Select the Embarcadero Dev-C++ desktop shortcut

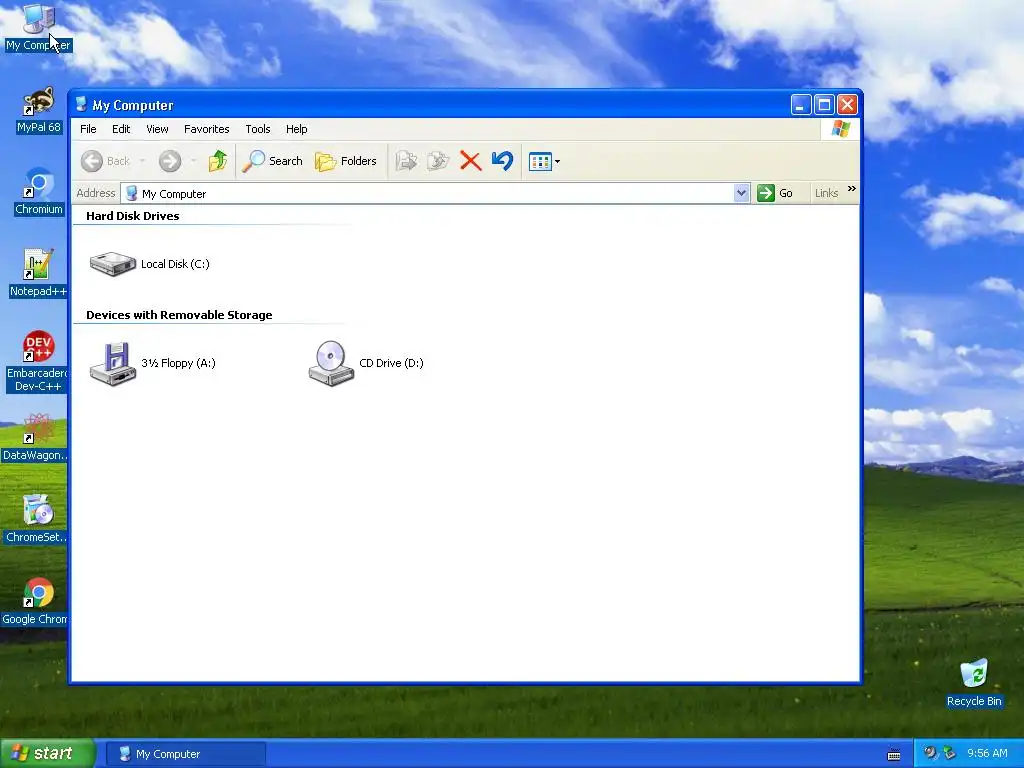(x=37, y=361)
